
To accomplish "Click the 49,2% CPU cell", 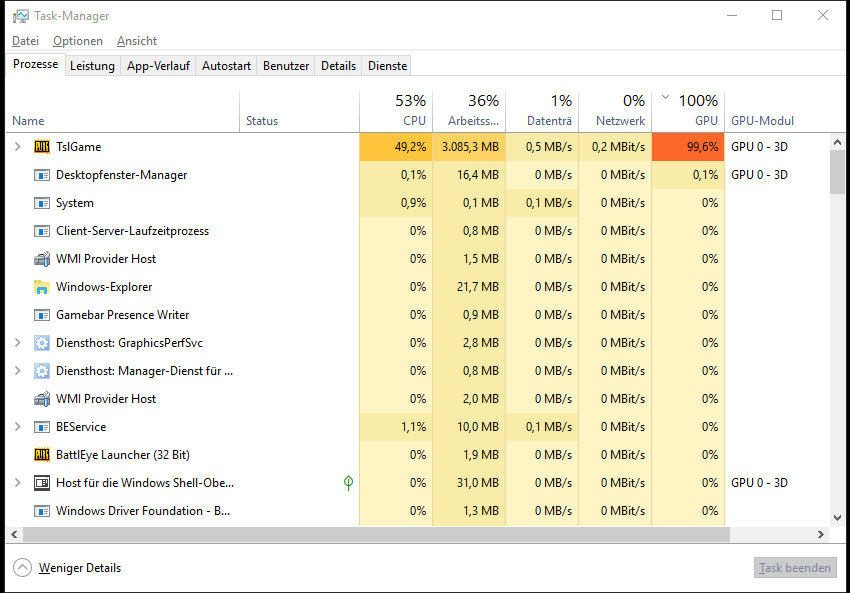I will [x=396, y=147].
